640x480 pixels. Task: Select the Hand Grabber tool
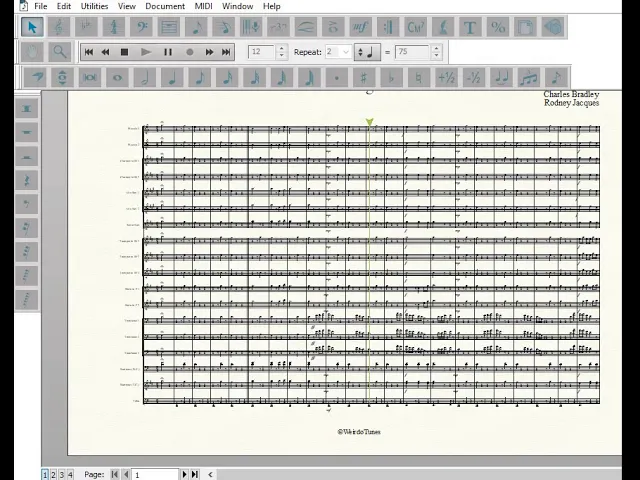coord(32,52)
